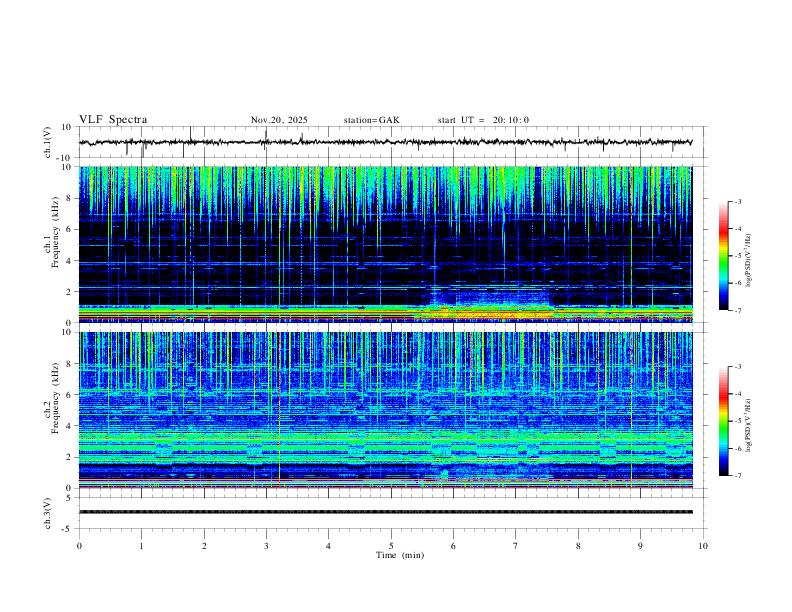Click the '0' tick on time axis
Screen dimensions: 792x612
(79, 546)
